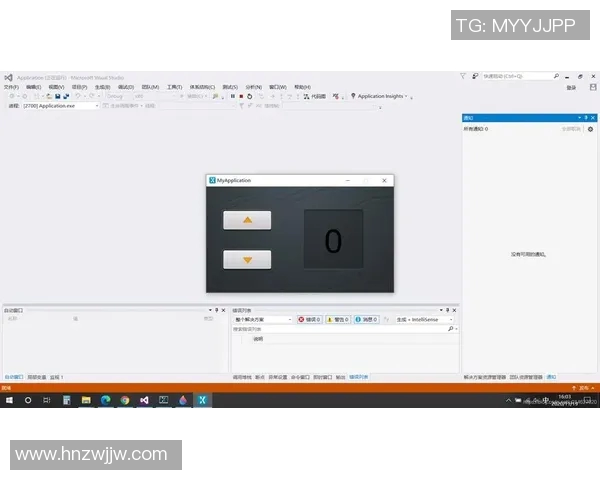Click the 登录 sign-in link
600x480 pixels.
(571, 88)
